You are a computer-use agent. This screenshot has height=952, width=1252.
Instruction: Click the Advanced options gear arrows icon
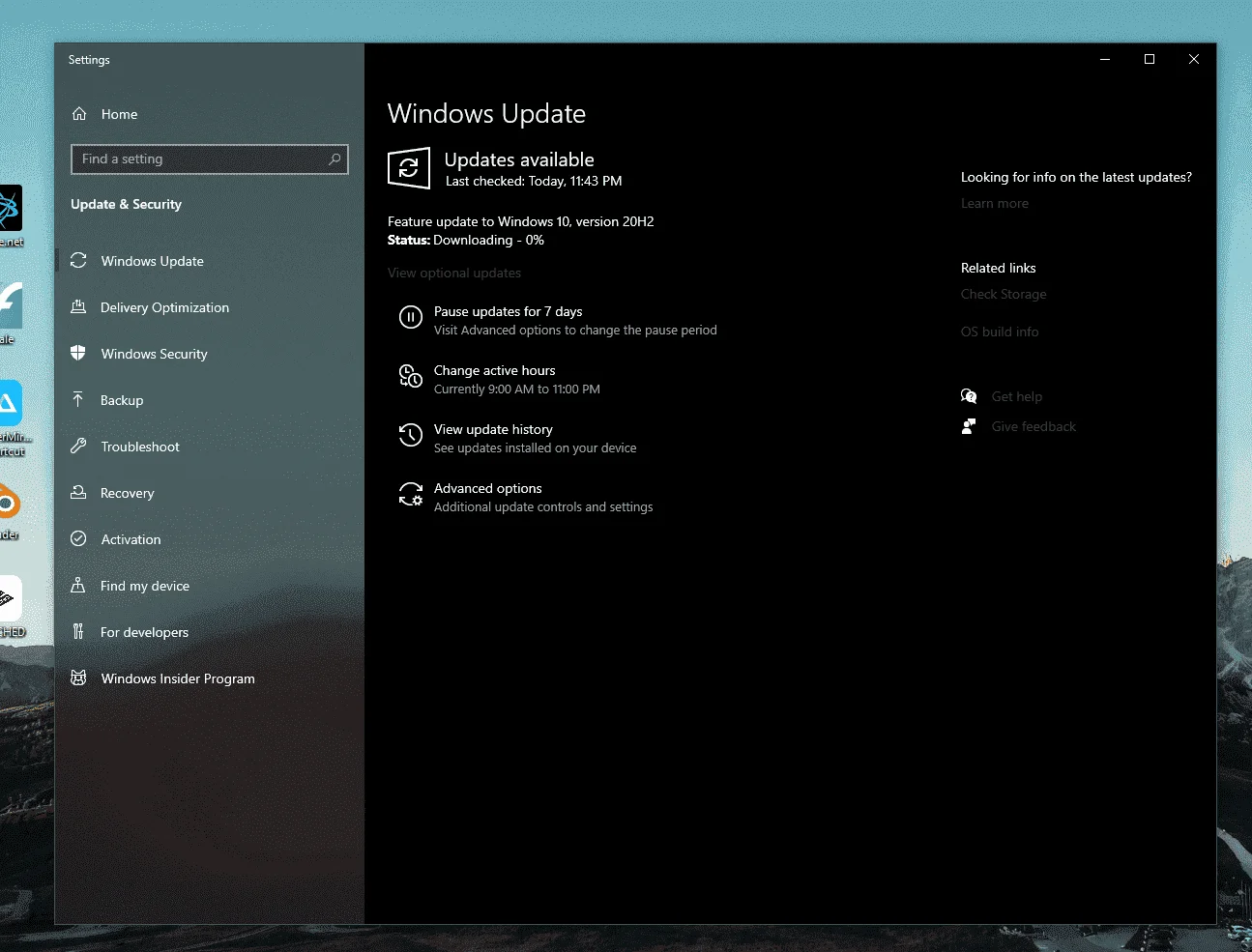[x=411, y=494]
